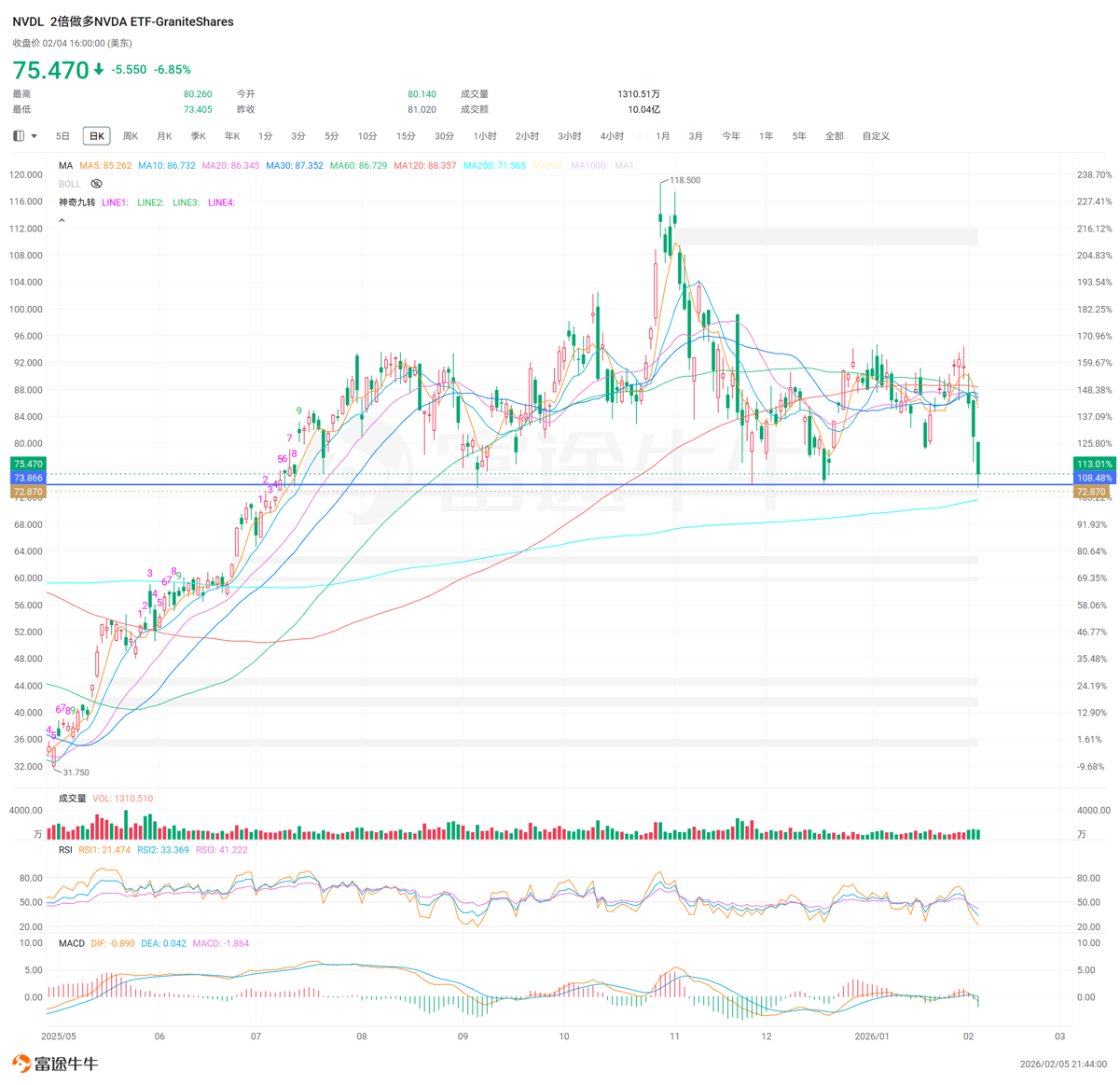Choose the 1小时 hourly interval tab
The width and height of the screenshot is (1120, 1085).
[485, 136]
